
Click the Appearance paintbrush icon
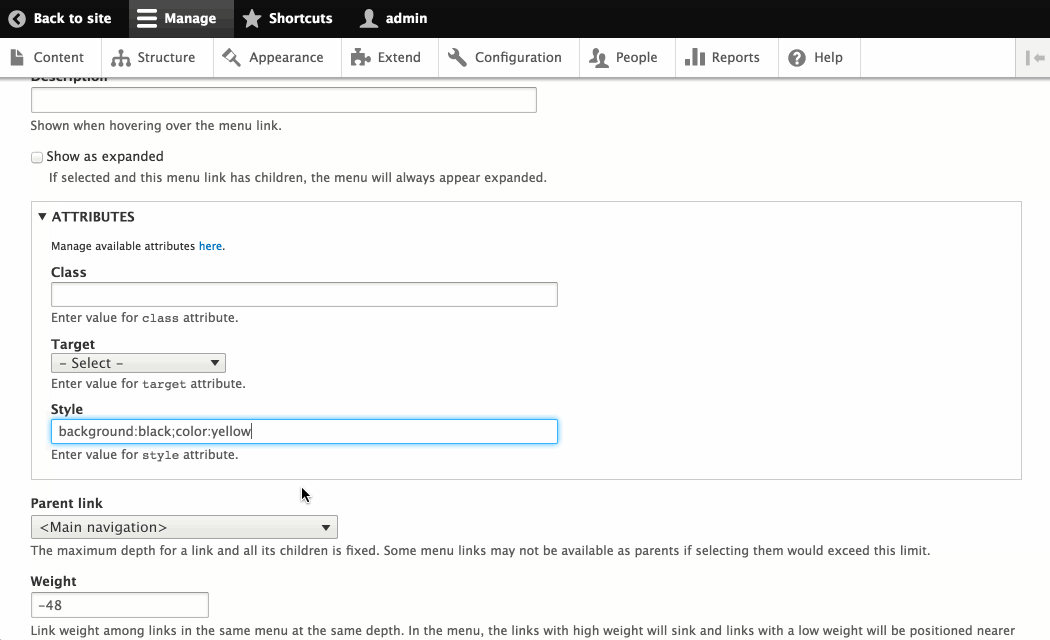[232, 58]
